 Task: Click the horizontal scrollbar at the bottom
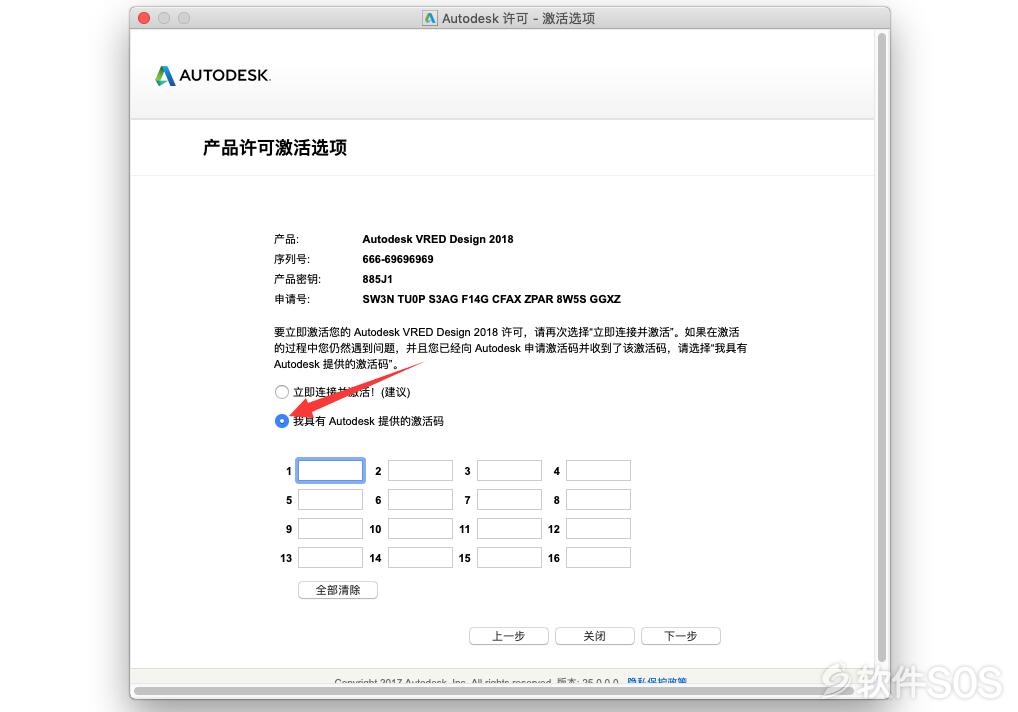tap(493, 691)
